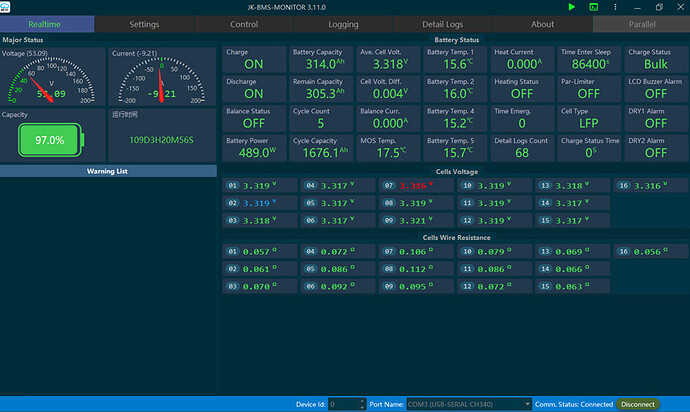Click the Charge ON status indicator

coord(254,64)
